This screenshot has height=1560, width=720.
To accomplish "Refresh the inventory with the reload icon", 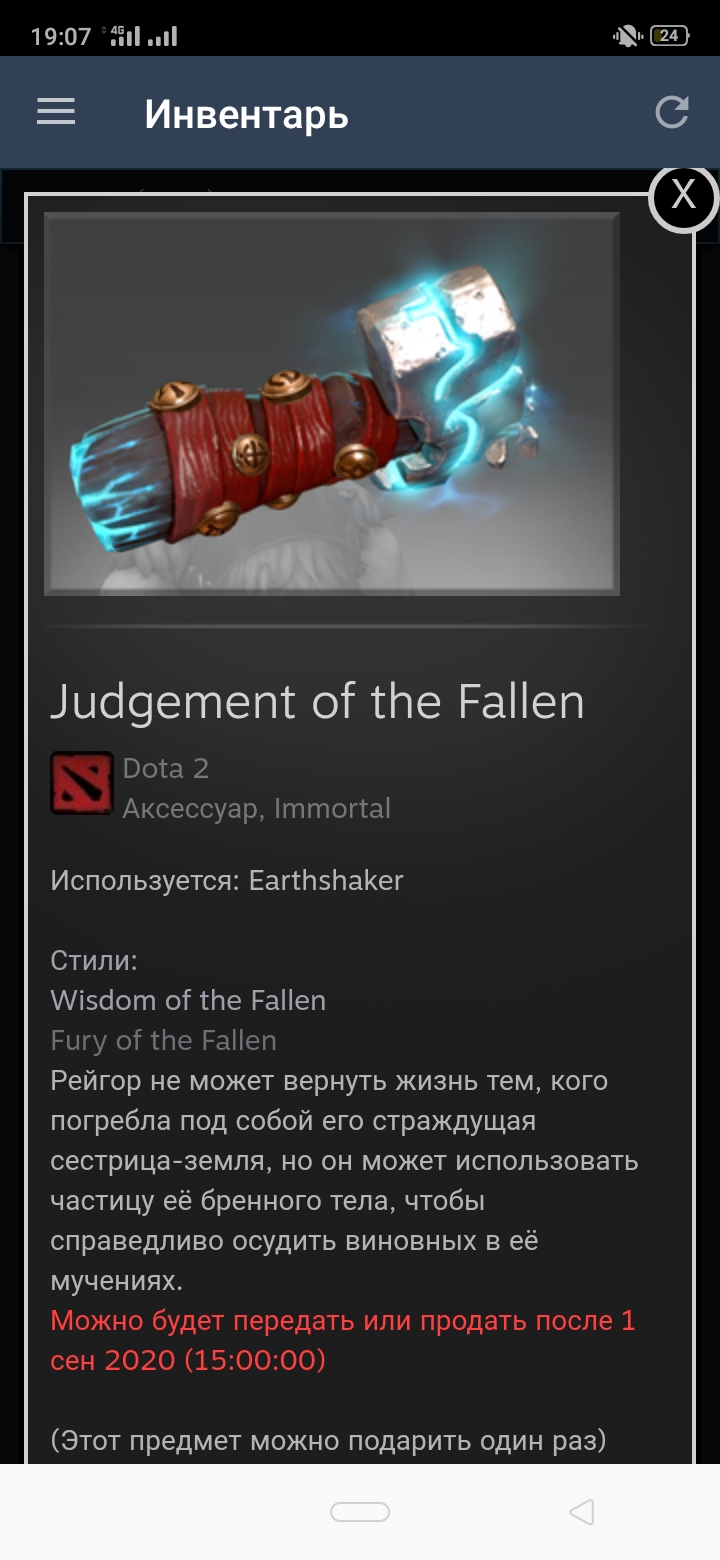I will (x=672, y=112).
